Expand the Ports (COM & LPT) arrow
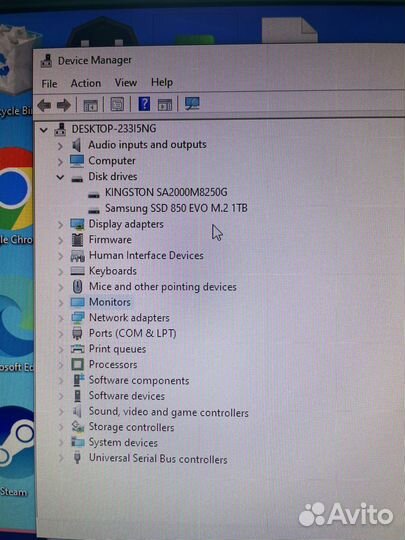 coord(61,334)
